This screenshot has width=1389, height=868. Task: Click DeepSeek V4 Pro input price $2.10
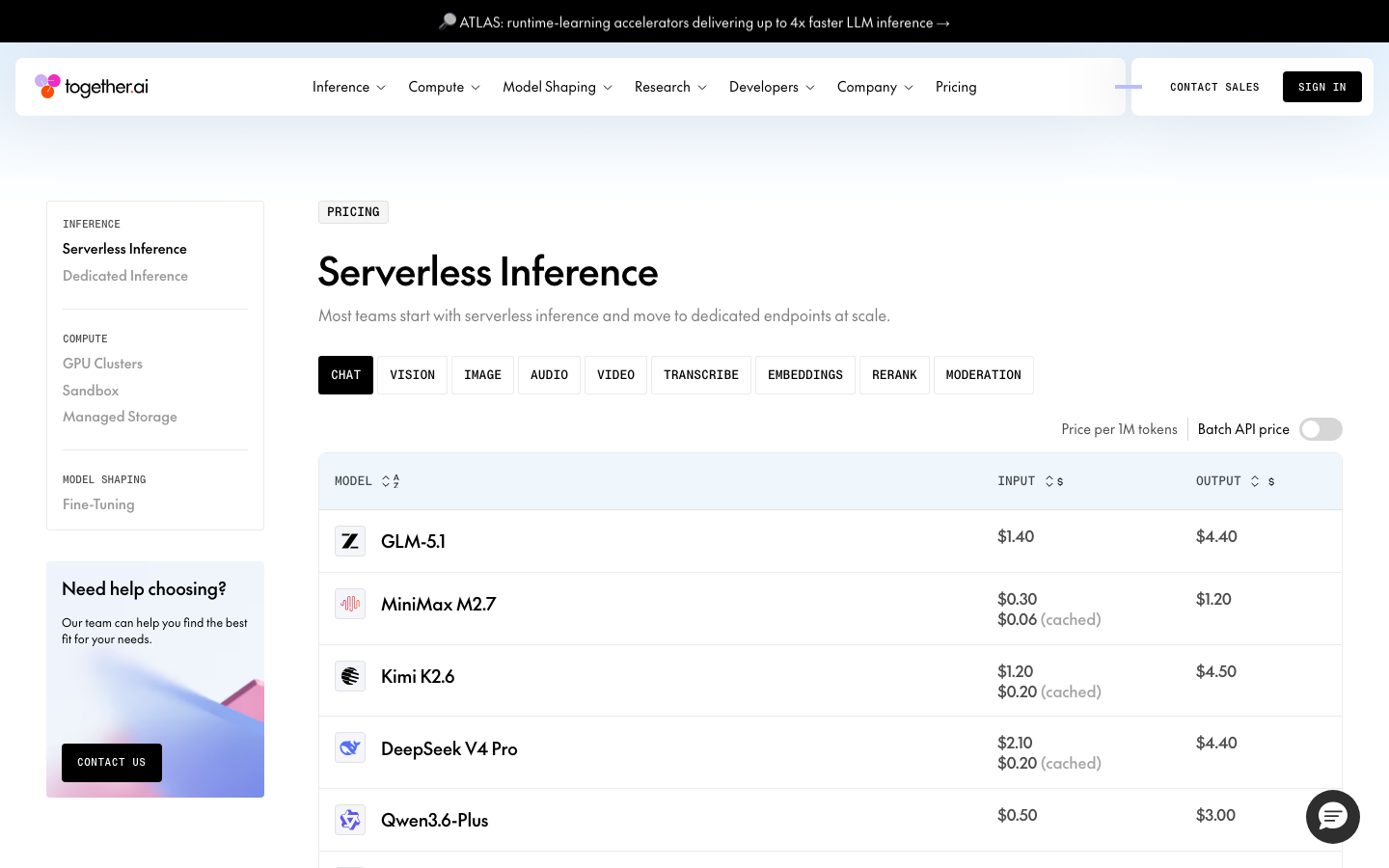tap(1015, 743)
